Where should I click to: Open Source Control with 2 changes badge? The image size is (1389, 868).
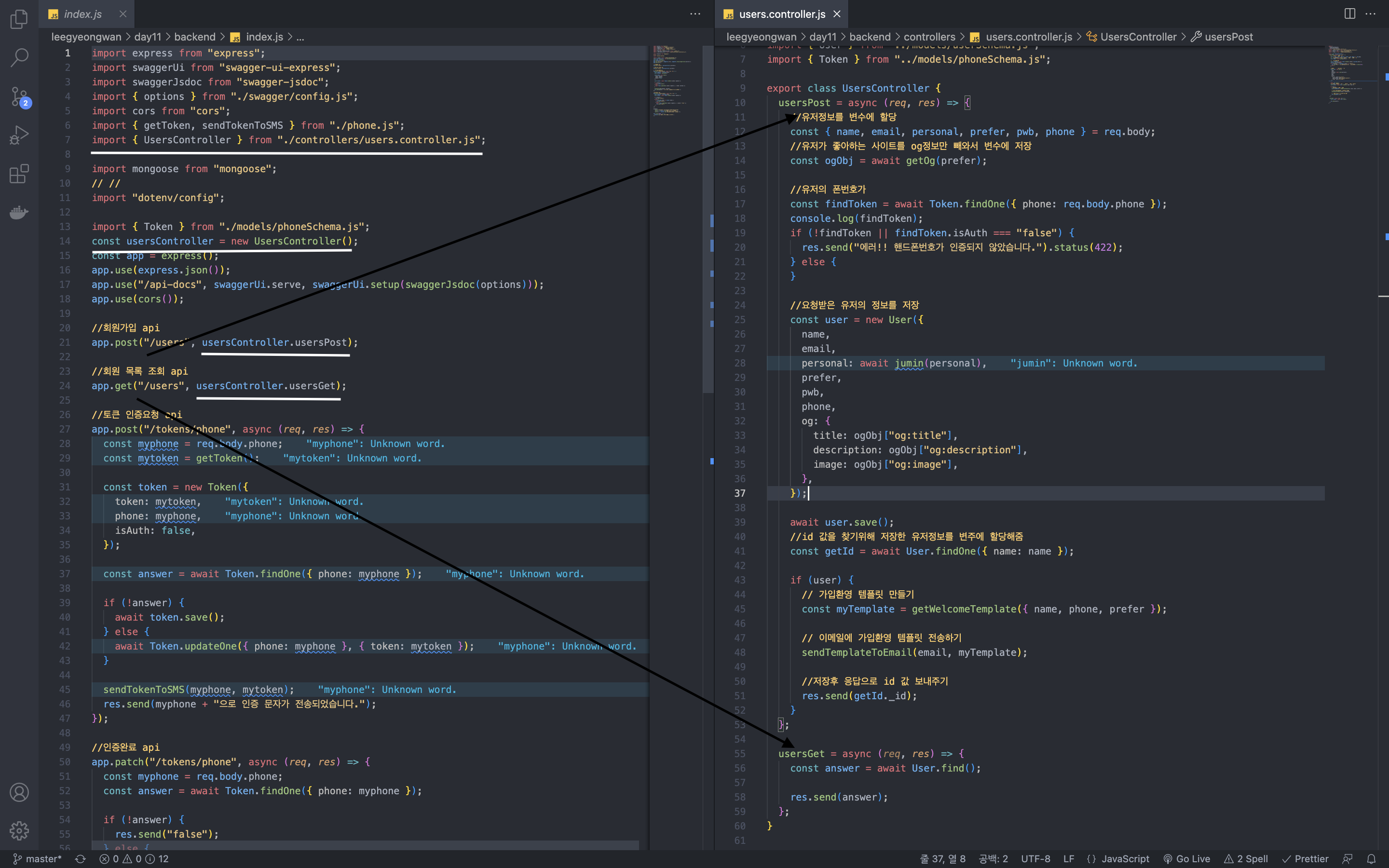(x=19, y=96)
